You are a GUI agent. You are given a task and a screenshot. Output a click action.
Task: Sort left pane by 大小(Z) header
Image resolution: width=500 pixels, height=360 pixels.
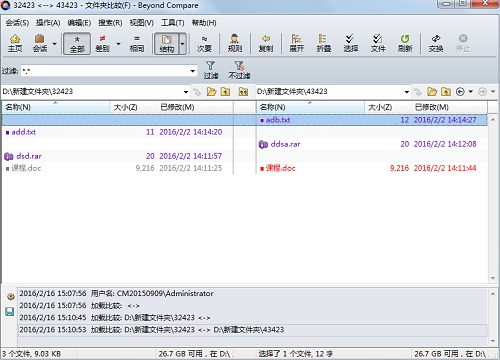[133, 107]
